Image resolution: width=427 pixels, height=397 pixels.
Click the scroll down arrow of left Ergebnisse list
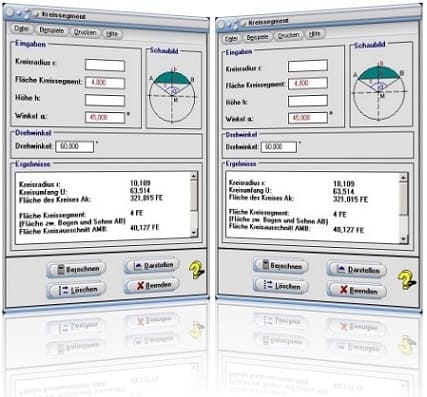coord(194,234)
